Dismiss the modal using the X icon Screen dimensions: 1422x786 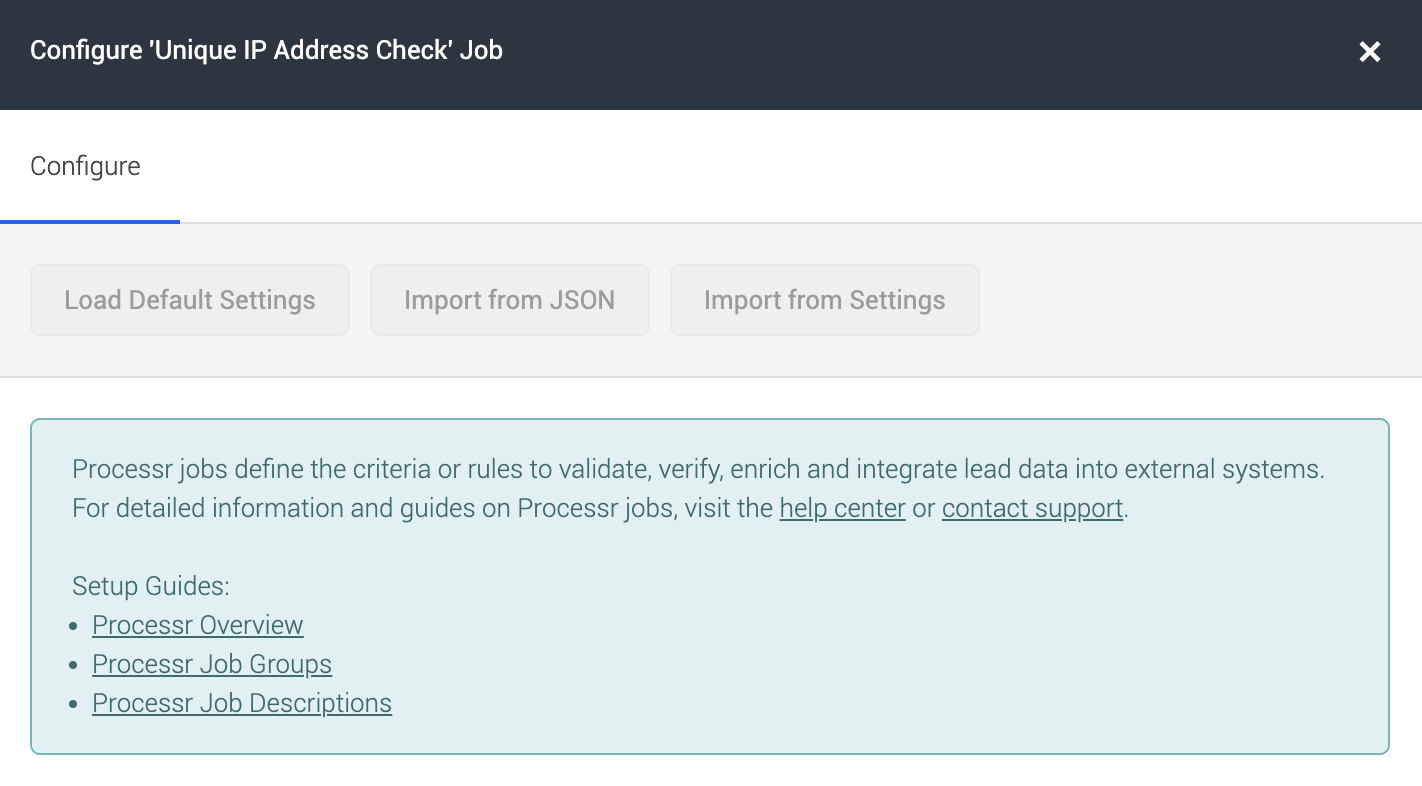pyautogui.click(x=1369, y=52)
